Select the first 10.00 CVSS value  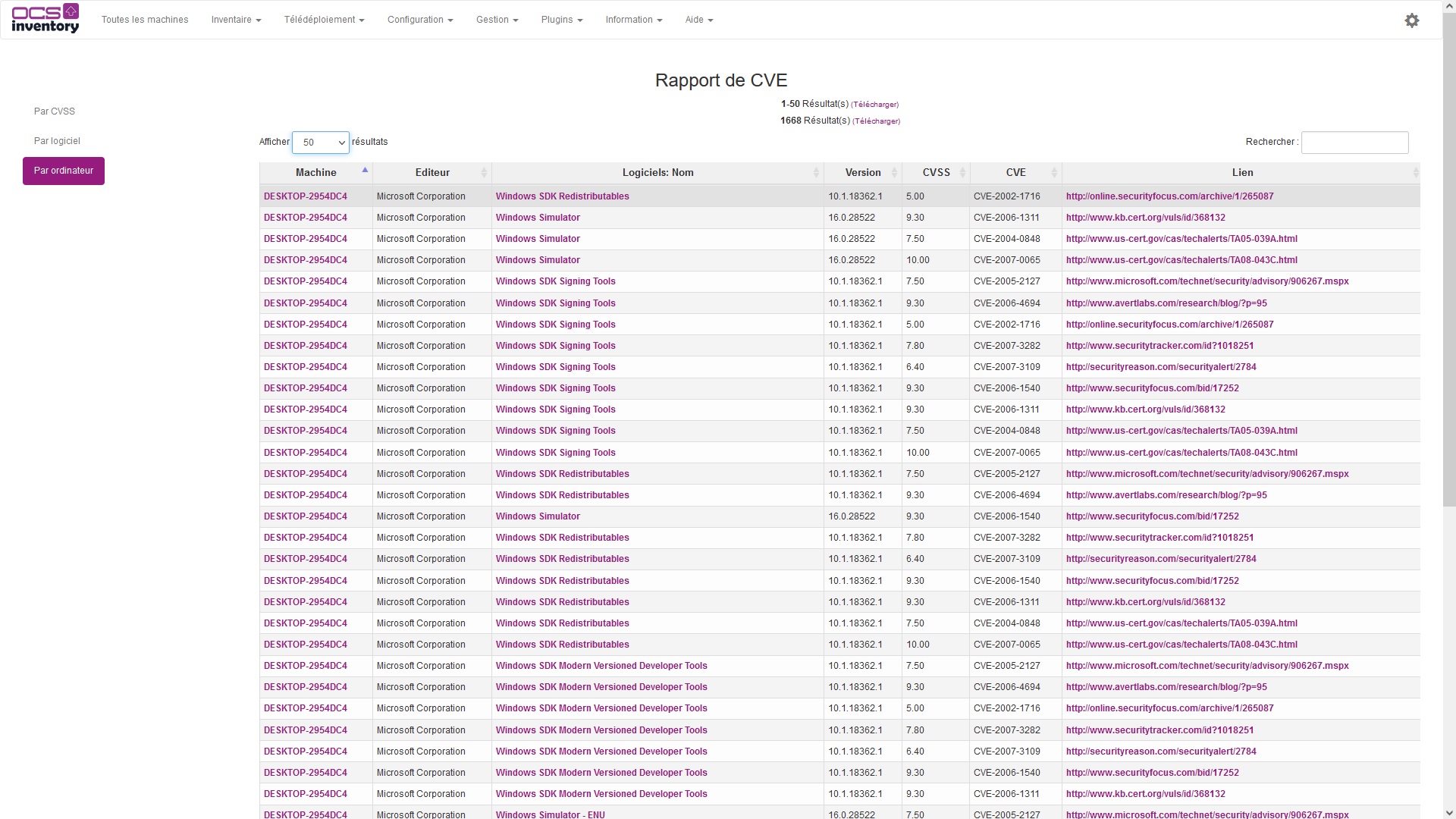[918, 260]
